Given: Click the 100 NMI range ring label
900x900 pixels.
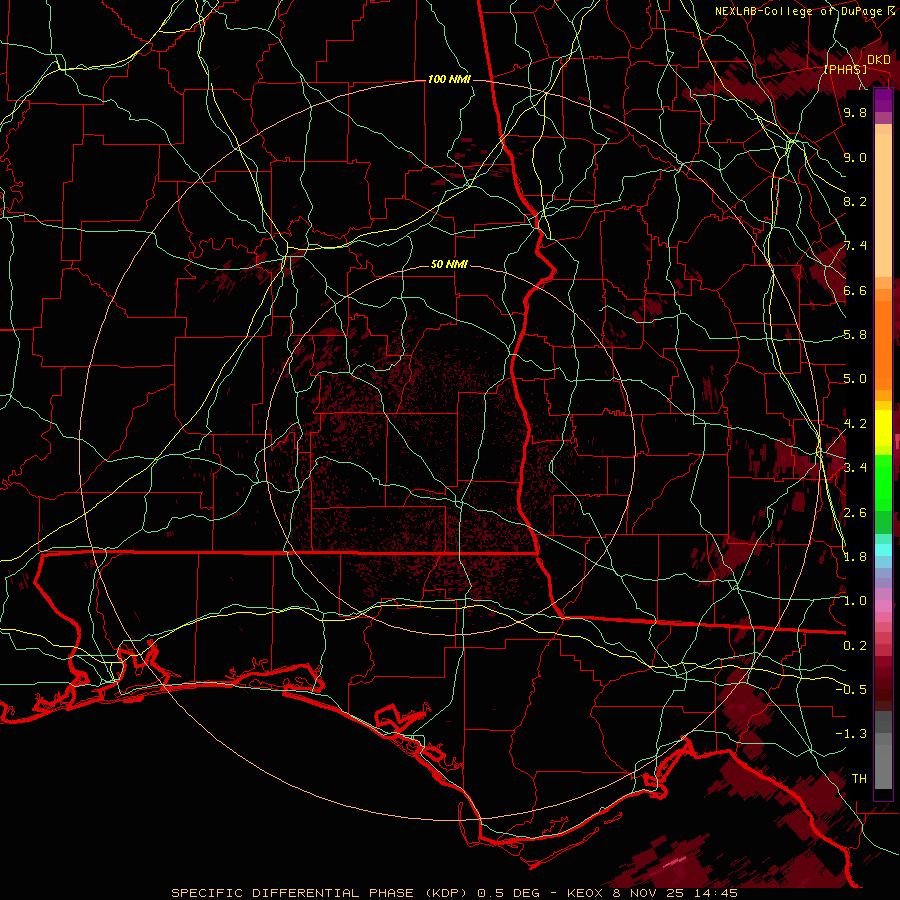Looking at the screenshot, I should point(449,79).
